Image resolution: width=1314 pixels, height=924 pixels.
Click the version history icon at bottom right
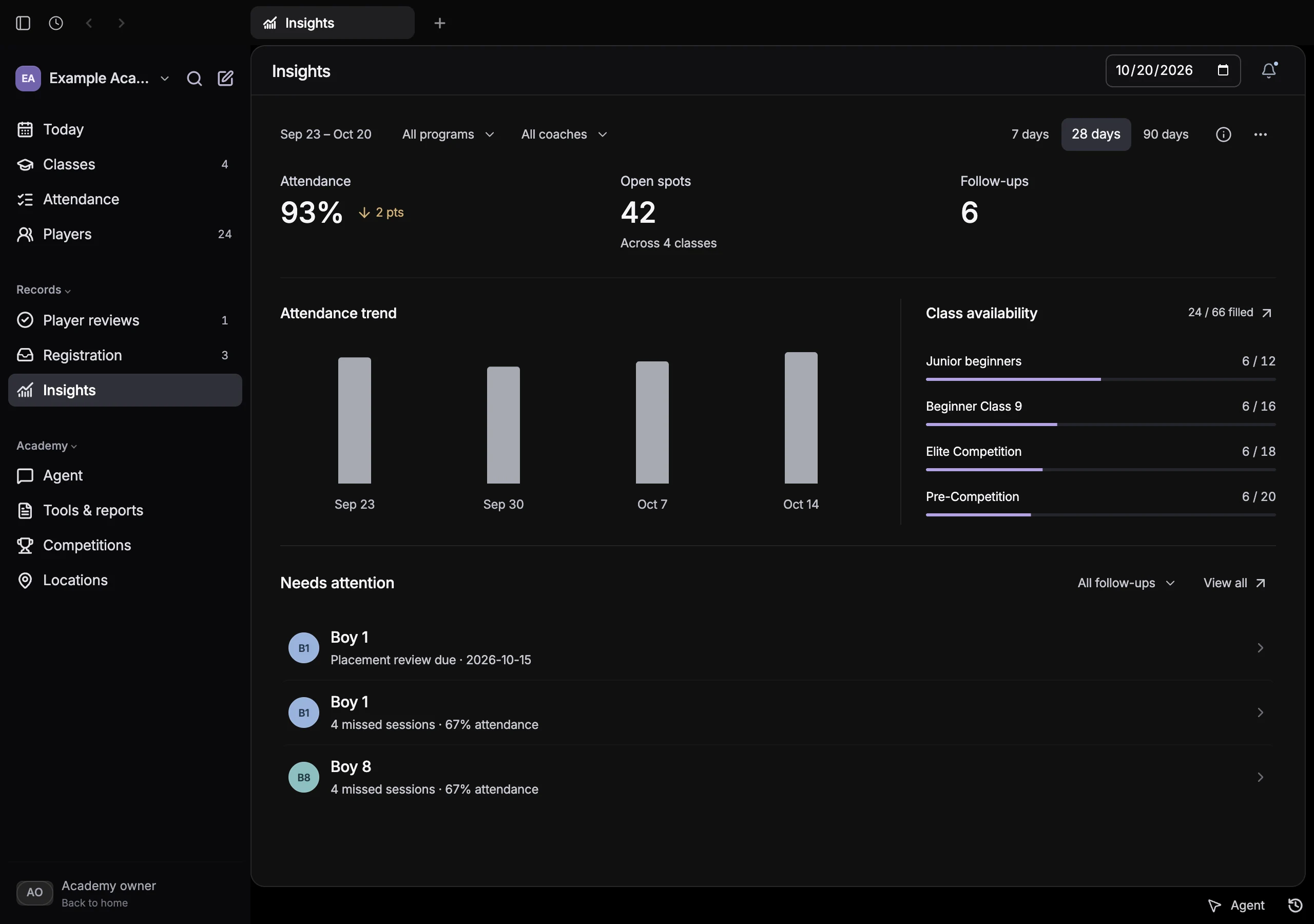pyautogui.click(x=1295, y=905)
